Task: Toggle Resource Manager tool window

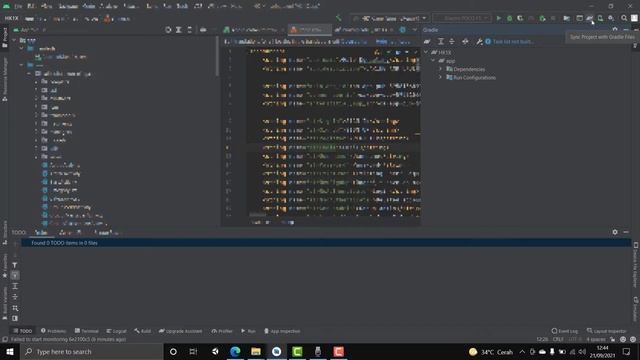Action: click(5, 79)
